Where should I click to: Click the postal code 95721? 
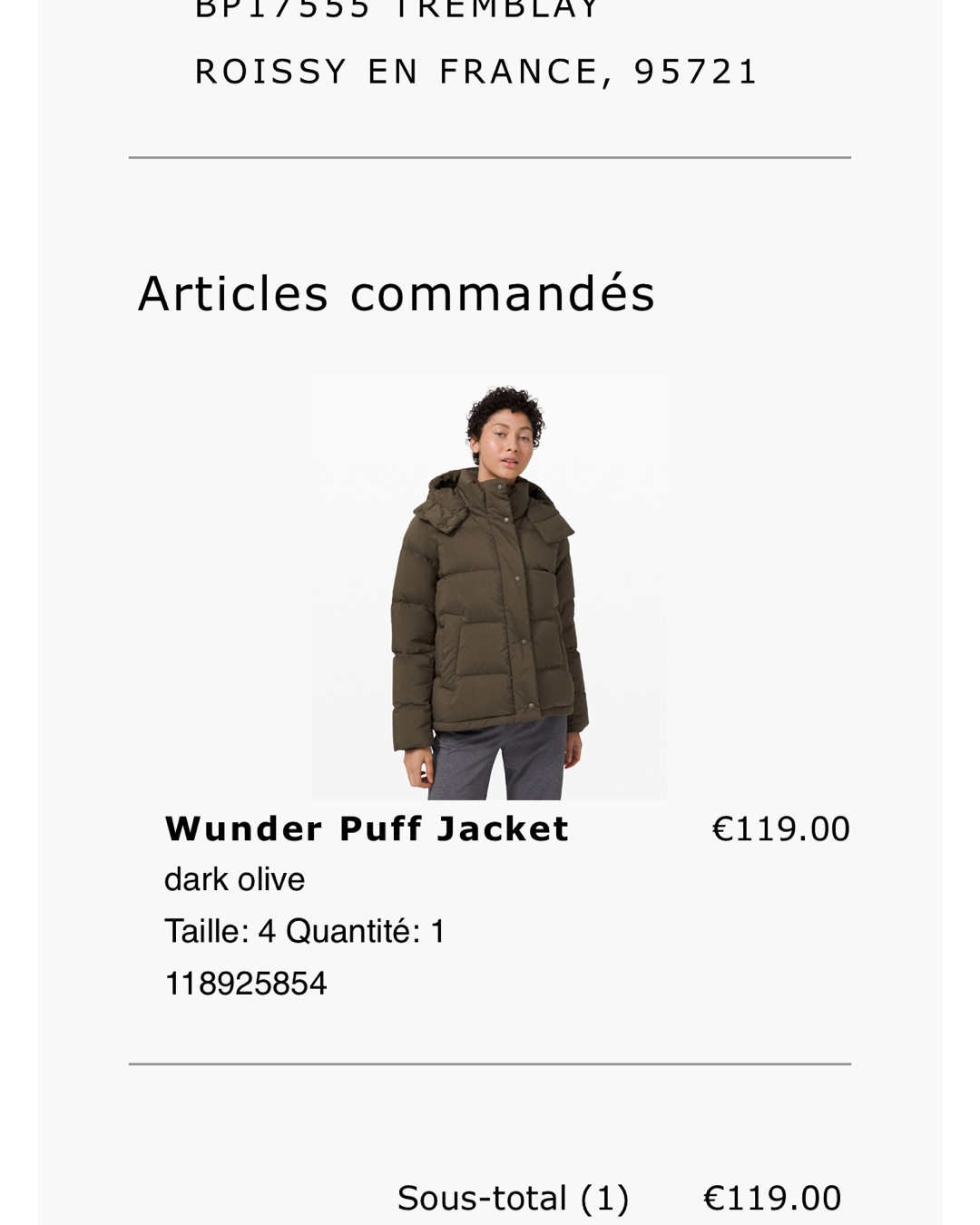click(x=696, y=72)
